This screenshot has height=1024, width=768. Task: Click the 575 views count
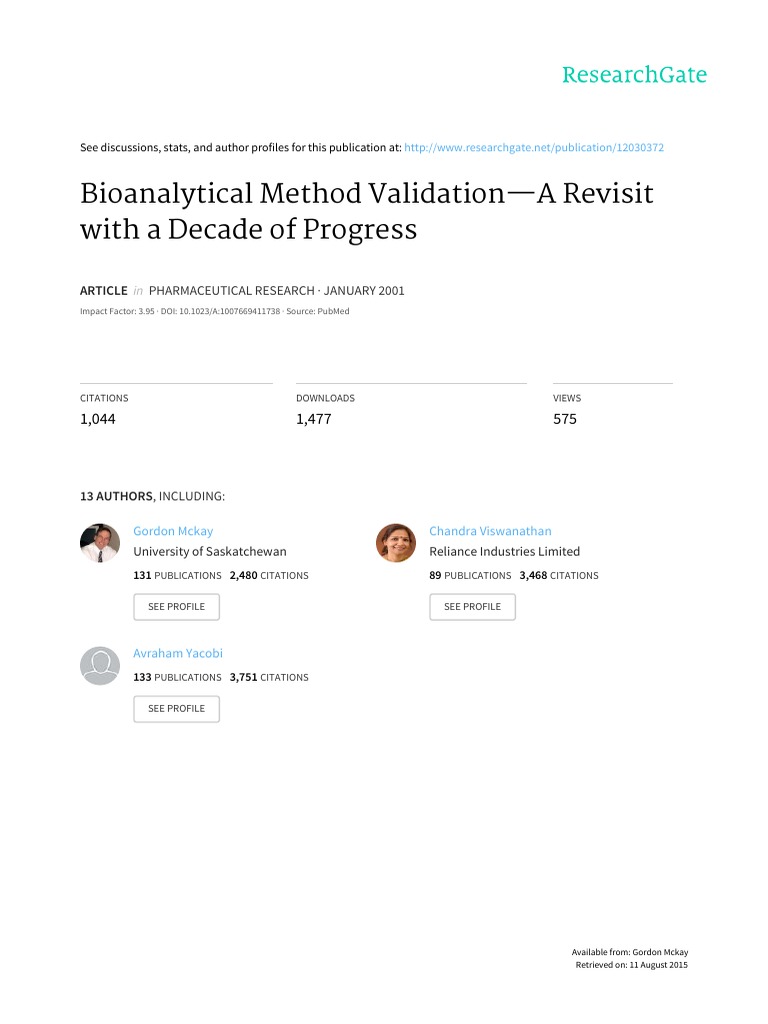[x=565, y=419]
